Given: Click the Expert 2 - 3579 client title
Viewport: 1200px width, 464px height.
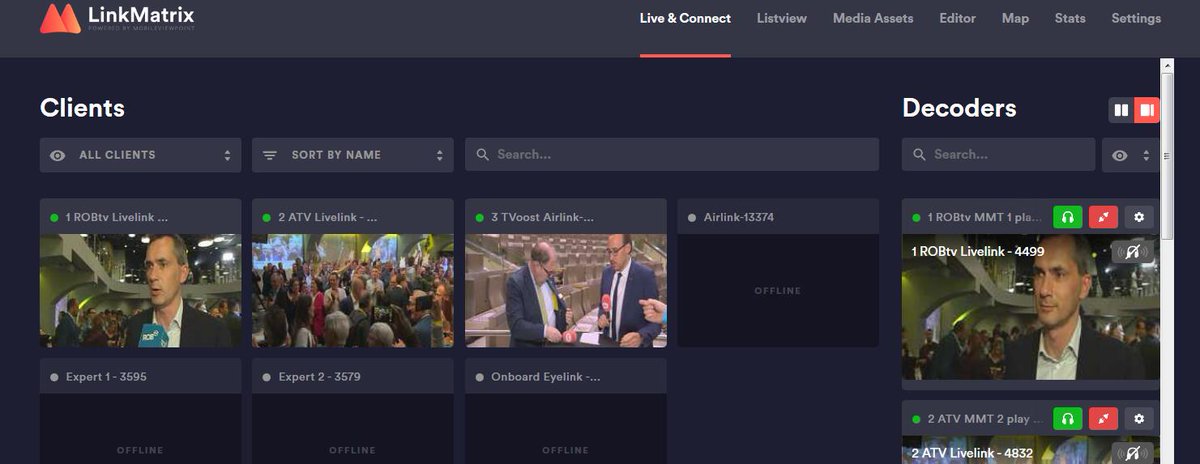Looking at the screenshot, I should click(x=319, y=377).
